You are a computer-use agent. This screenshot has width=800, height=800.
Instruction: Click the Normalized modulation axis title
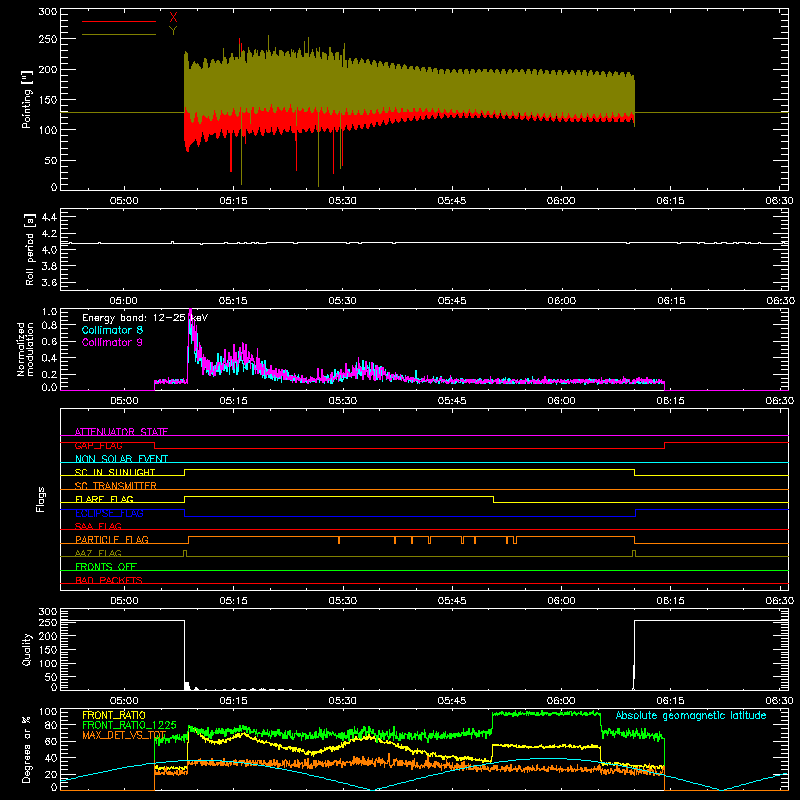tap(24, 349)
